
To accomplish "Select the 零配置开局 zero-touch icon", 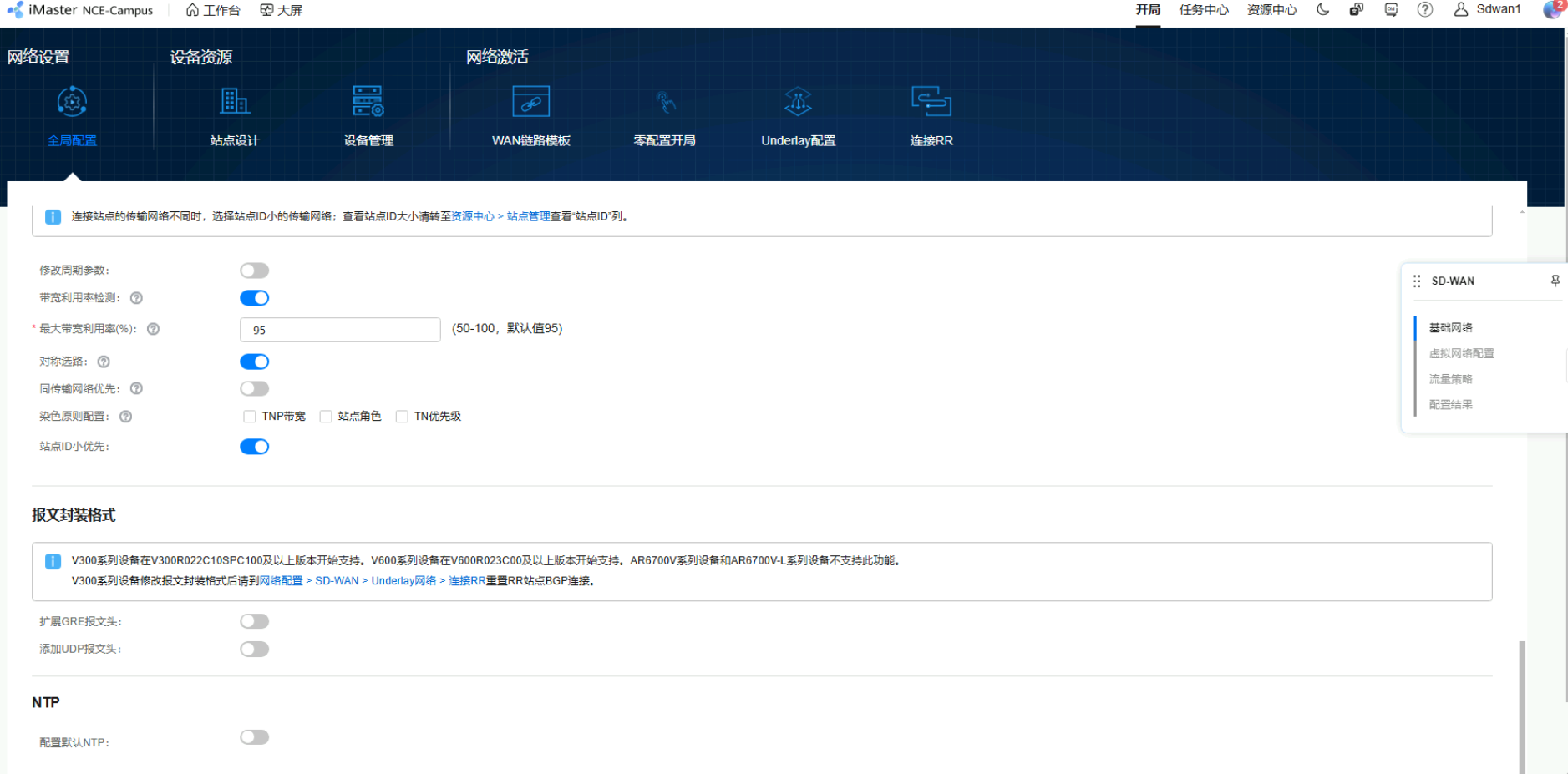I will [664, 103].
